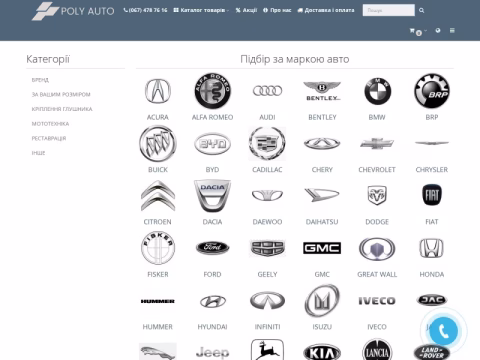Open the Hummer wordmark logo
This screenshot has width=480, height=360.
tap(158, 301)
